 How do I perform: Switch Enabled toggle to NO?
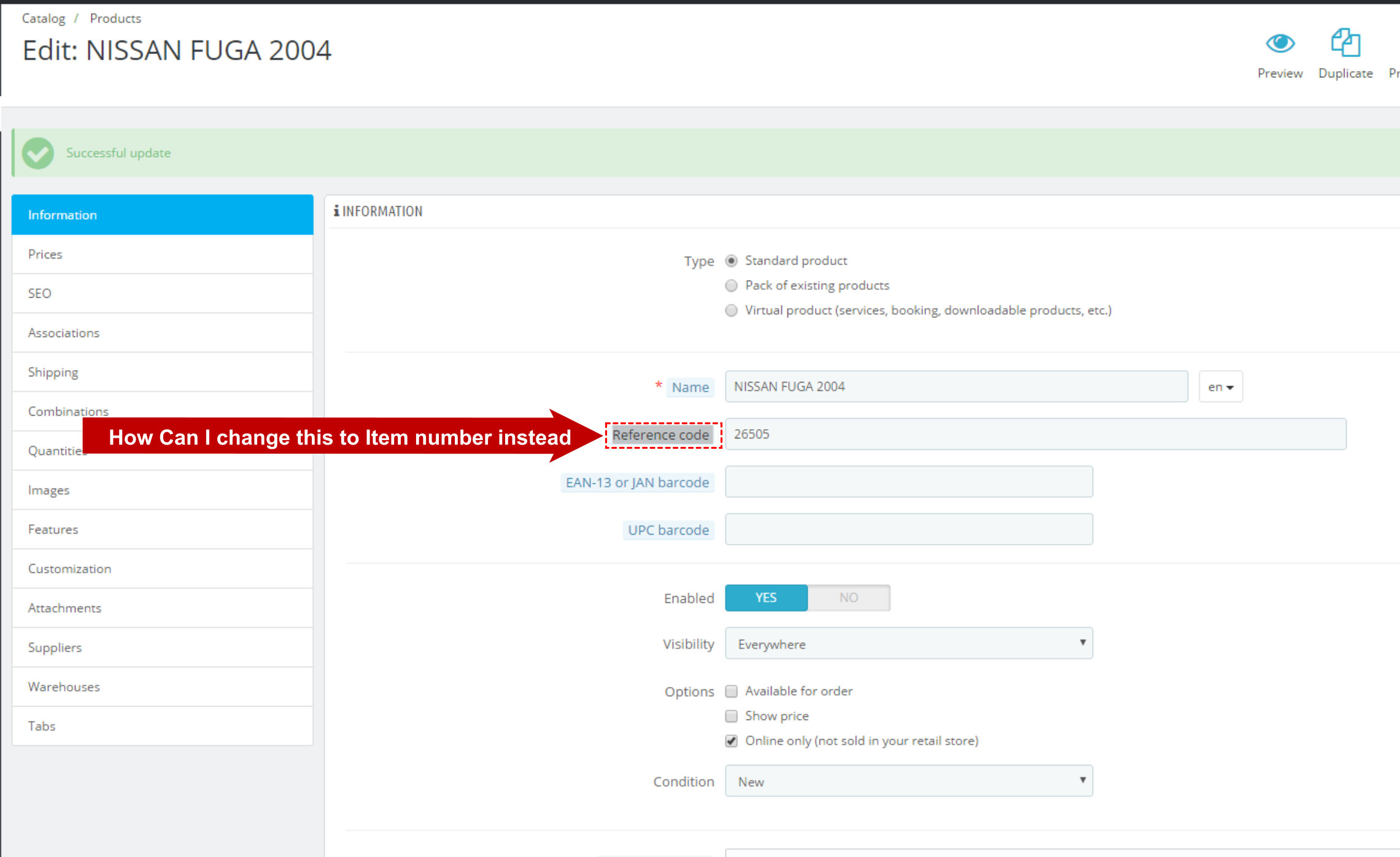coord(848,598)
